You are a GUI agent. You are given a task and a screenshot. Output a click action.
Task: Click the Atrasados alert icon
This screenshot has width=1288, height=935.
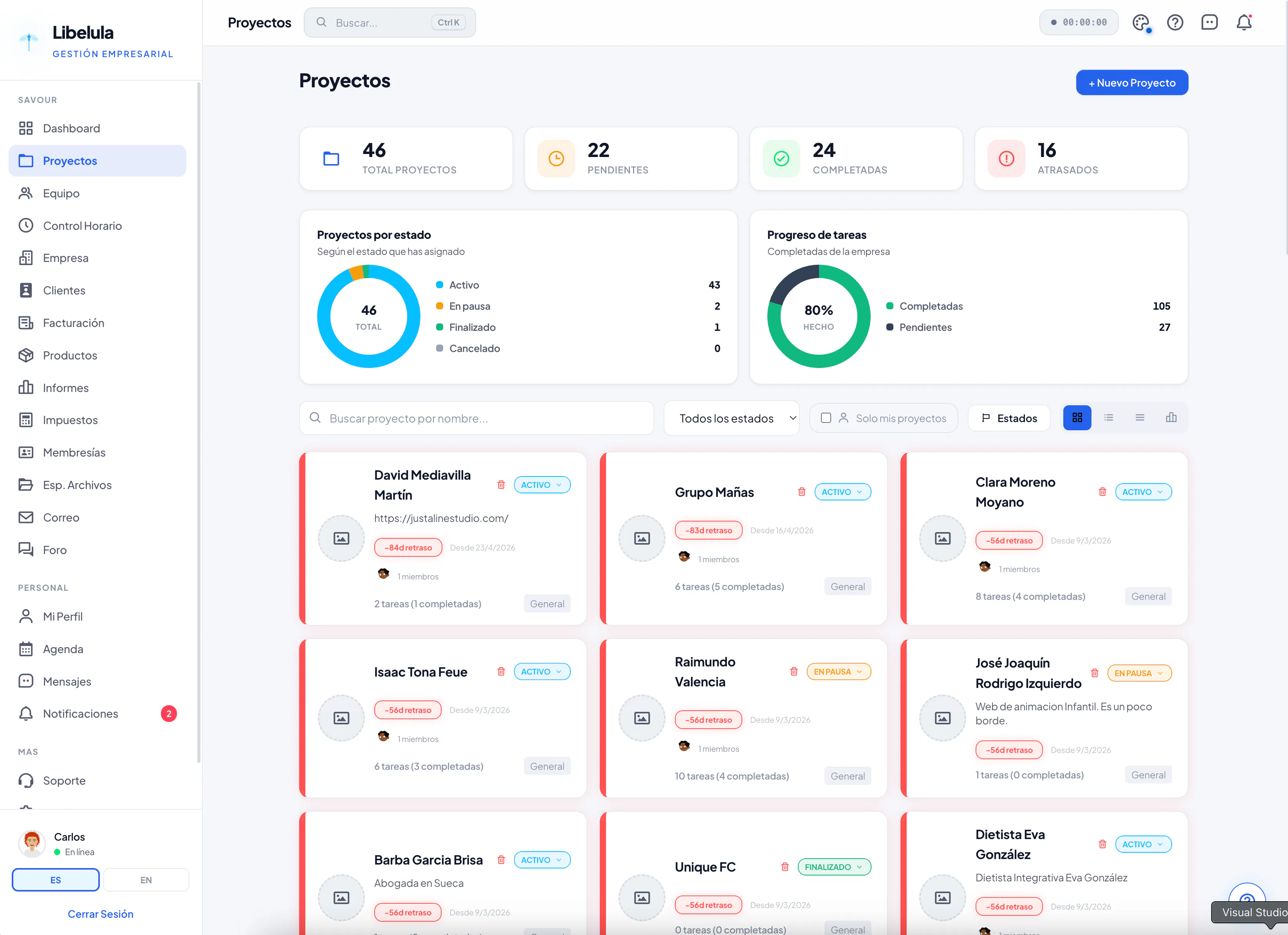click(x=1006, y=159)
